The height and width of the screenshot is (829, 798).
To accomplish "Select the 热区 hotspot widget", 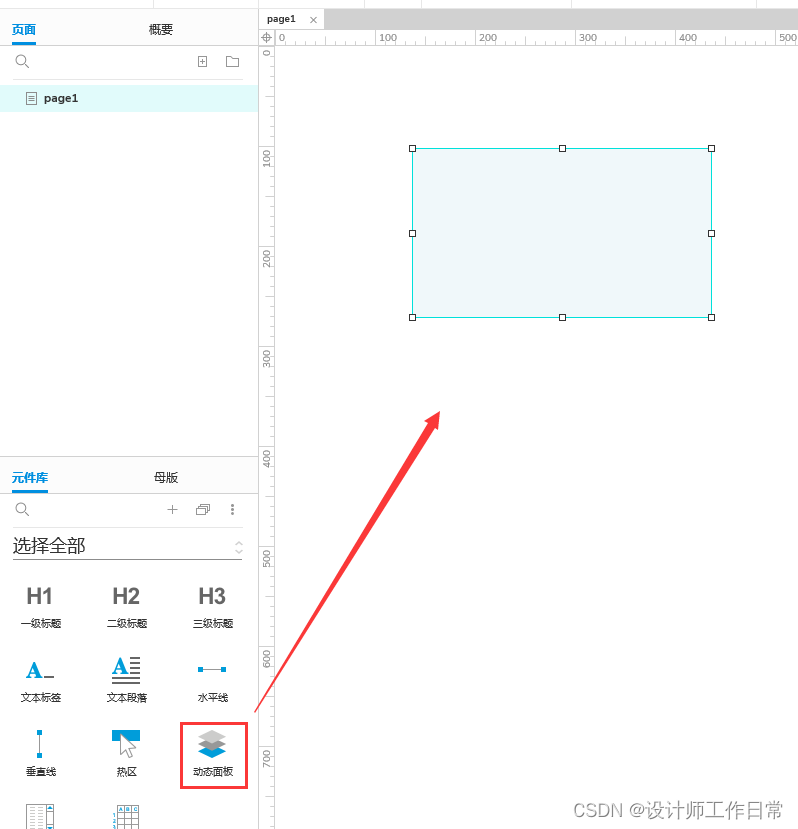I will click(126, 753).
